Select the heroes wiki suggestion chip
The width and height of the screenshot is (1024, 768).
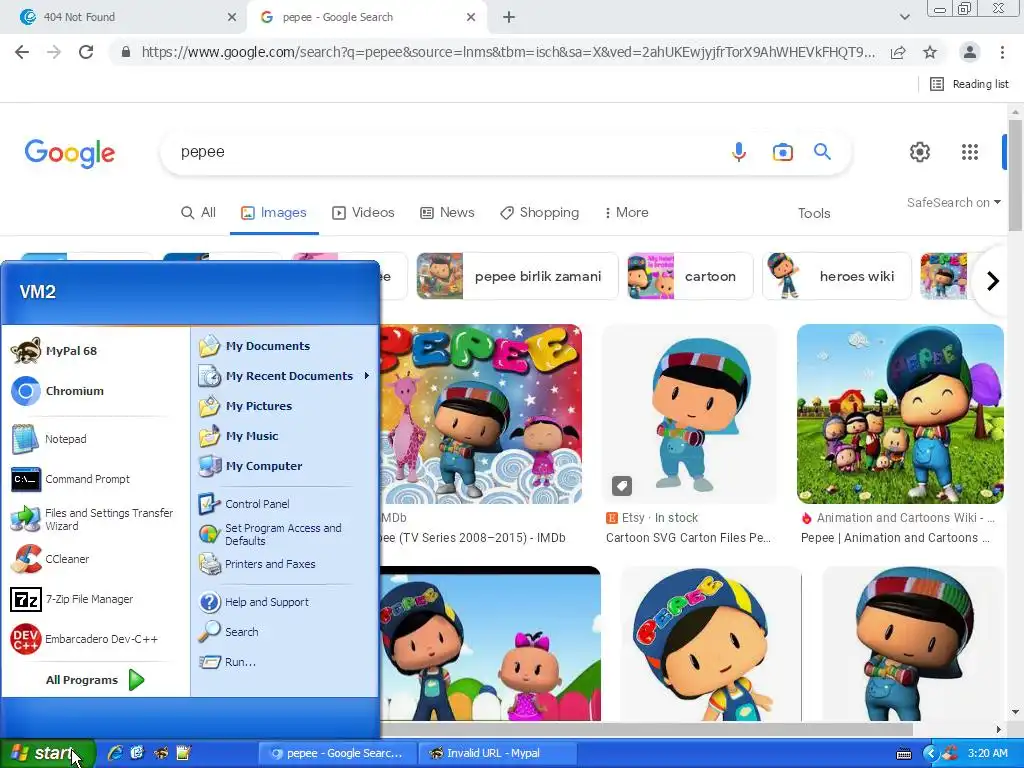click(837, 276)
